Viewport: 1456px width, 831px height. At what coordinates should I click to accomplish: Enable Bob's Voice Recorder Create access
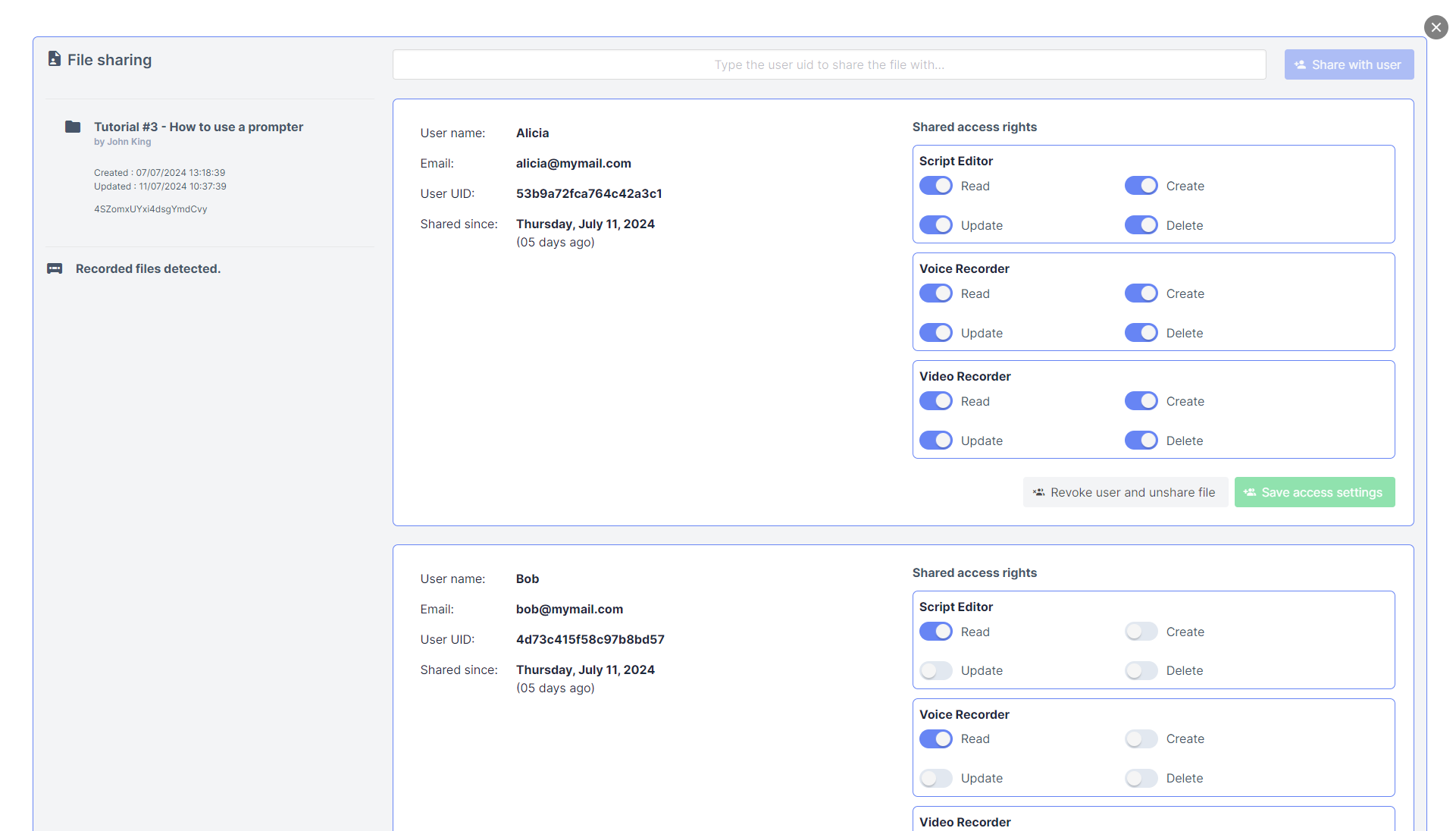coord(1141,739)
